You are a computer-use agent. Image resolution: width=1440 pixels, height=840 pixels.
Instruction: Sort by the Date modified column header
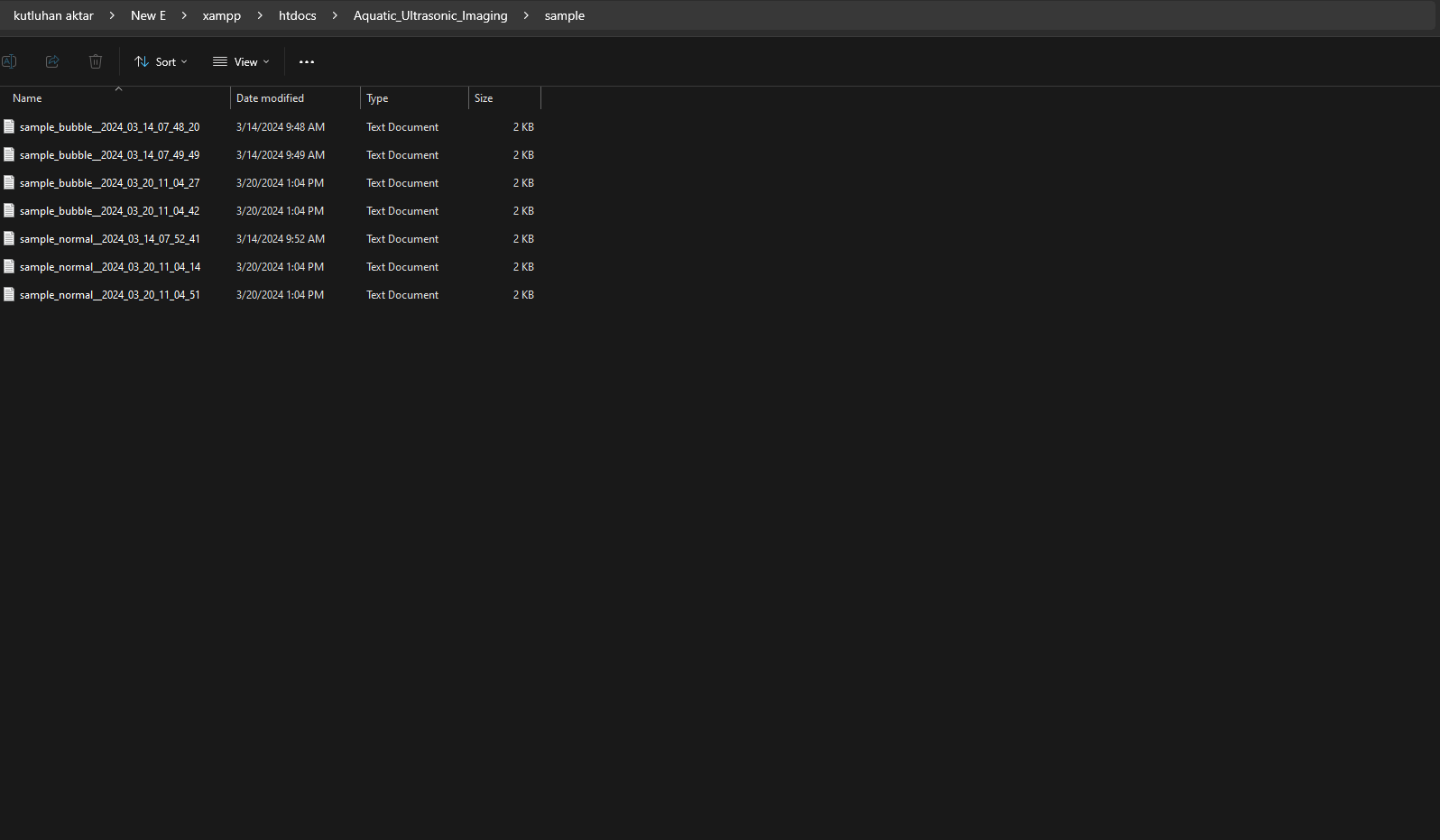pyautogui.click(x=295, y=97)
